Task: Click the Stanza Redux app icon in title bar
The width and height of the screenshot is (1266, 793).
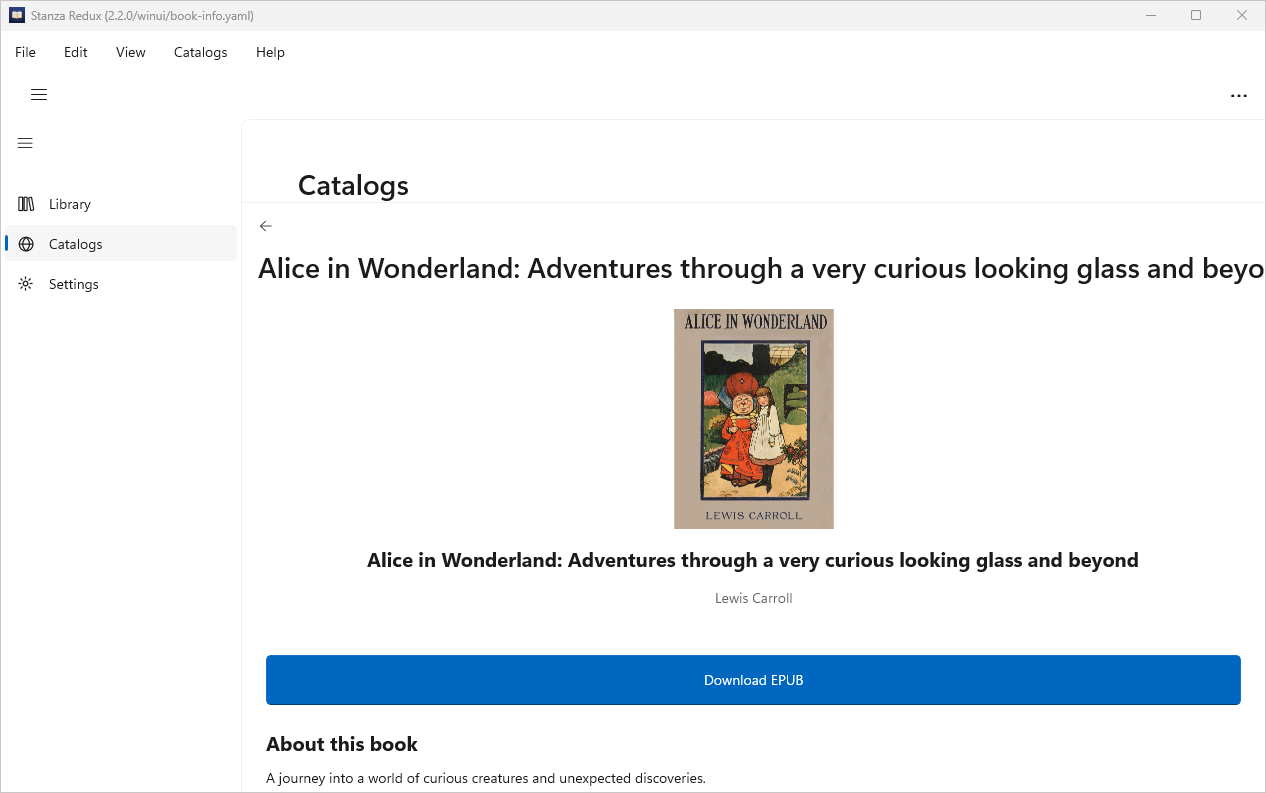Action: [x=17, y=15]
